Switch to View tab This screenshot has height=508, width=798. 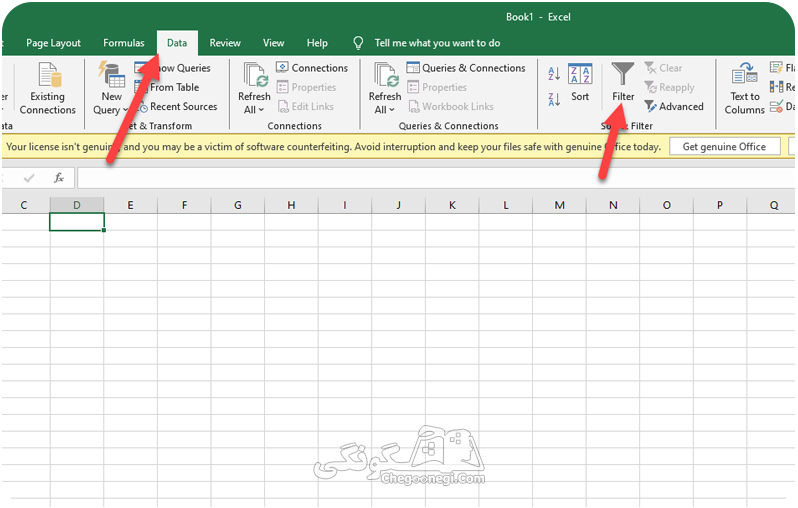pos(273,43)
